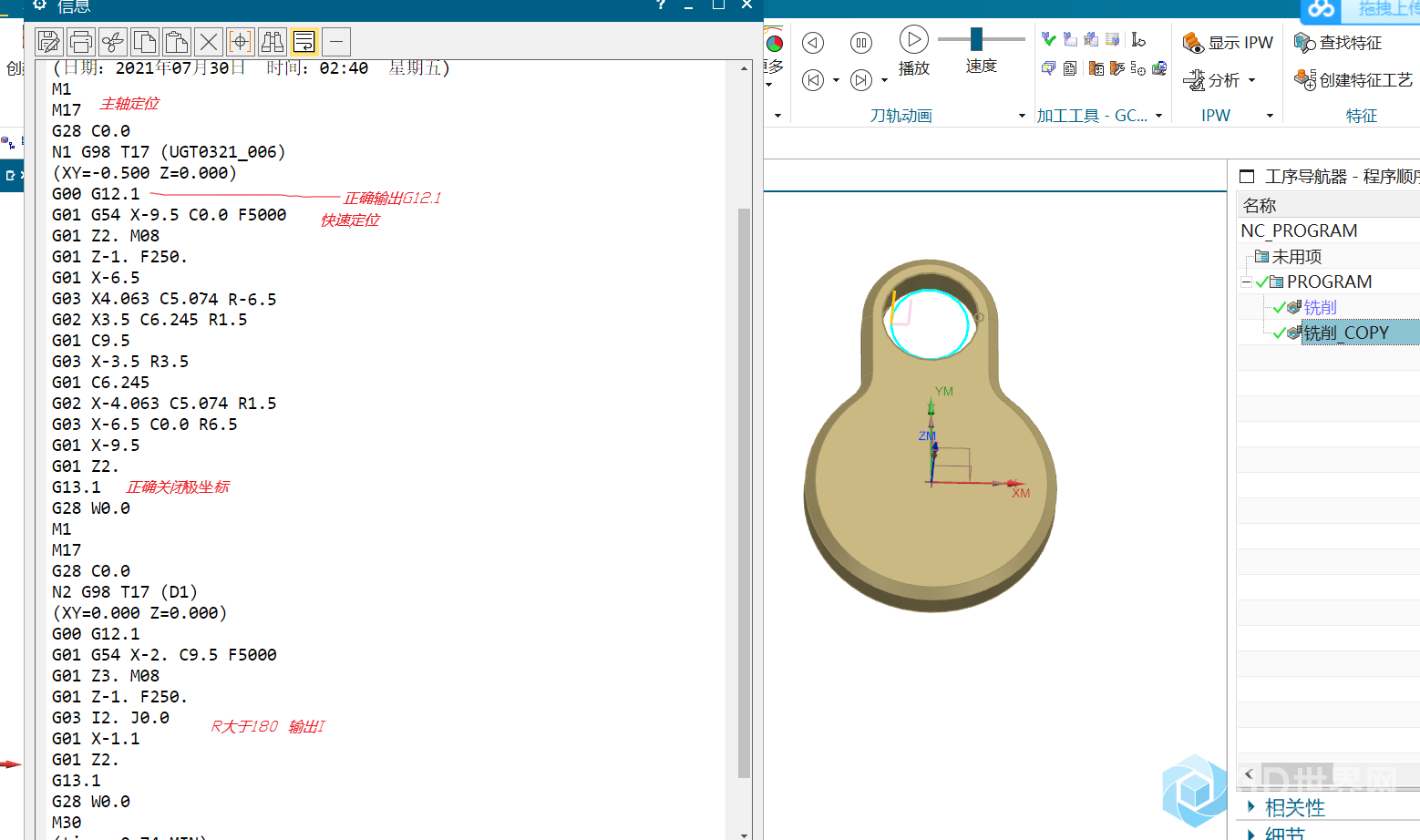Click navigator horizontal scrollbar left arrow

click(1249, 774)
